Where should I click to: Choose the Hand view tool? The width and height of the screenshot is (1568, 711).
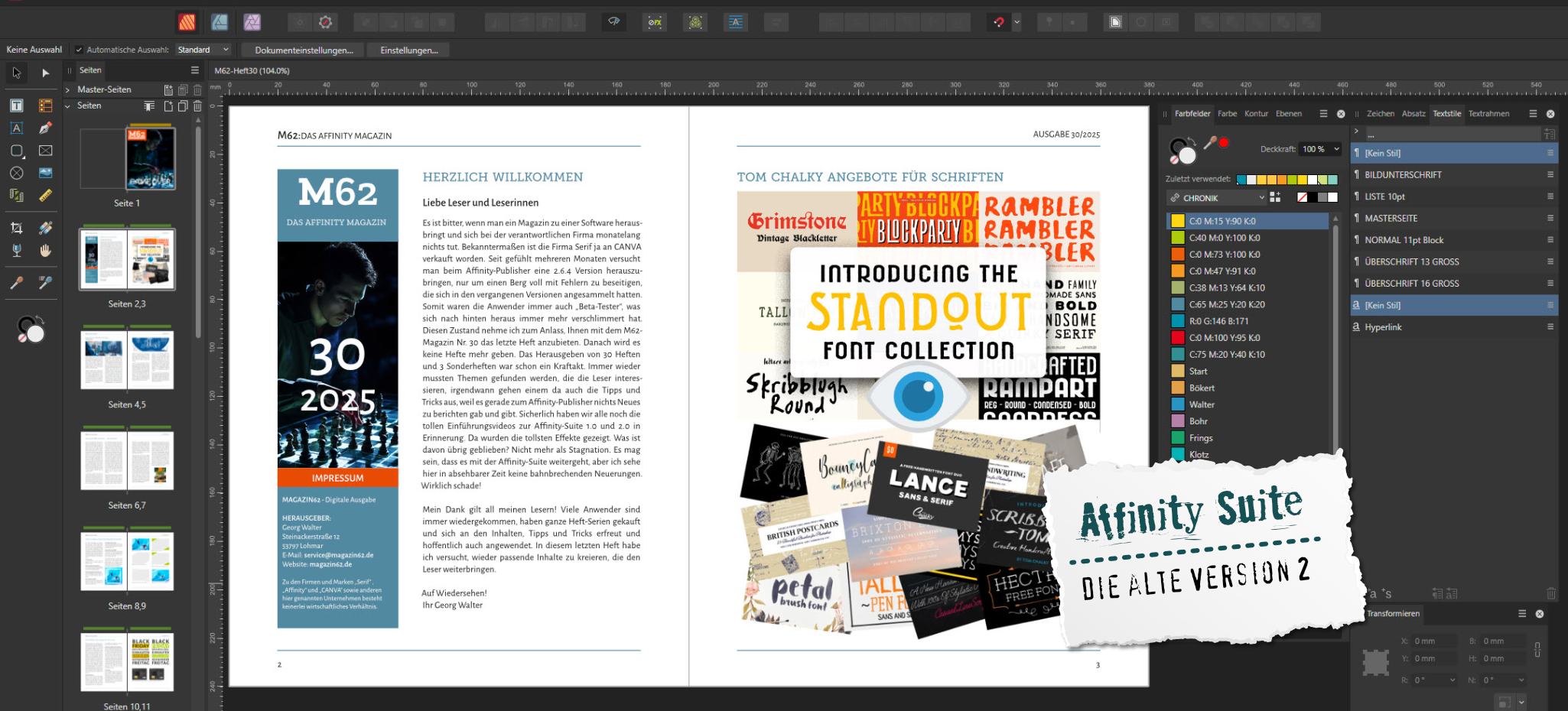tap(46, 250)
